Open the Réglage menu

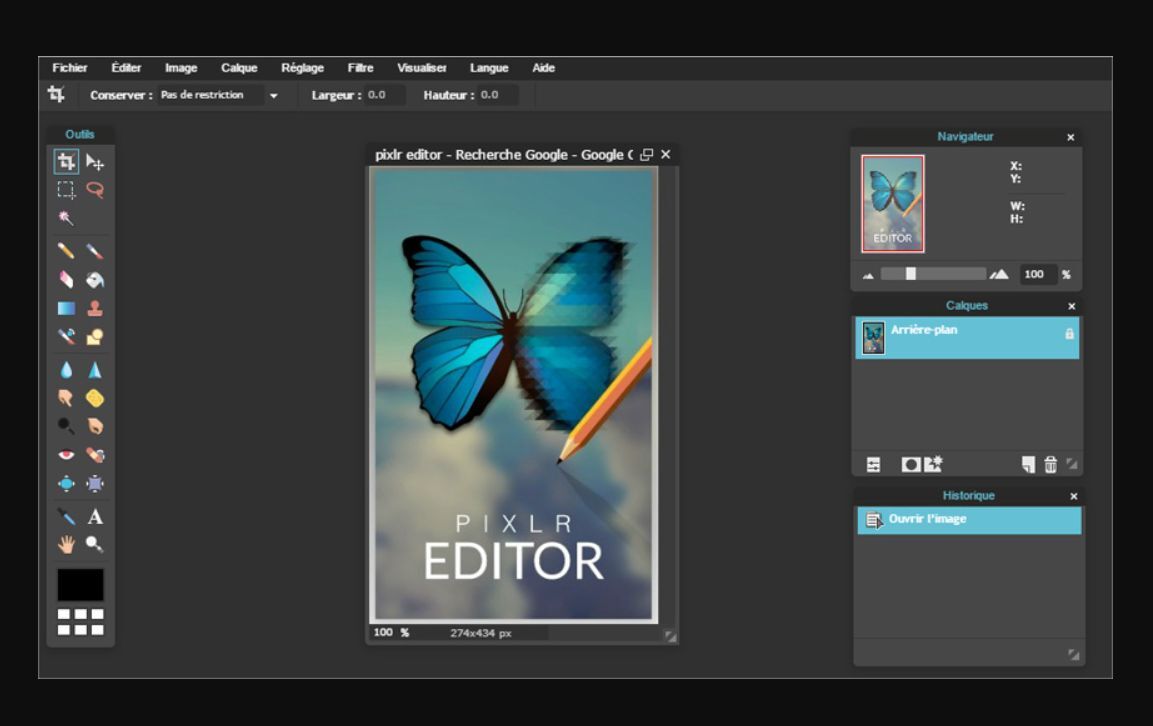coord(302,68)
